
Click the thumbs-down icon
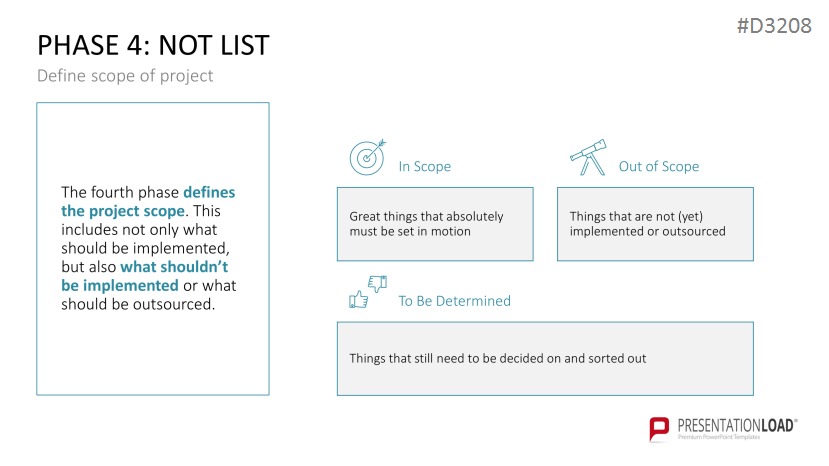[x=377, y=284]
